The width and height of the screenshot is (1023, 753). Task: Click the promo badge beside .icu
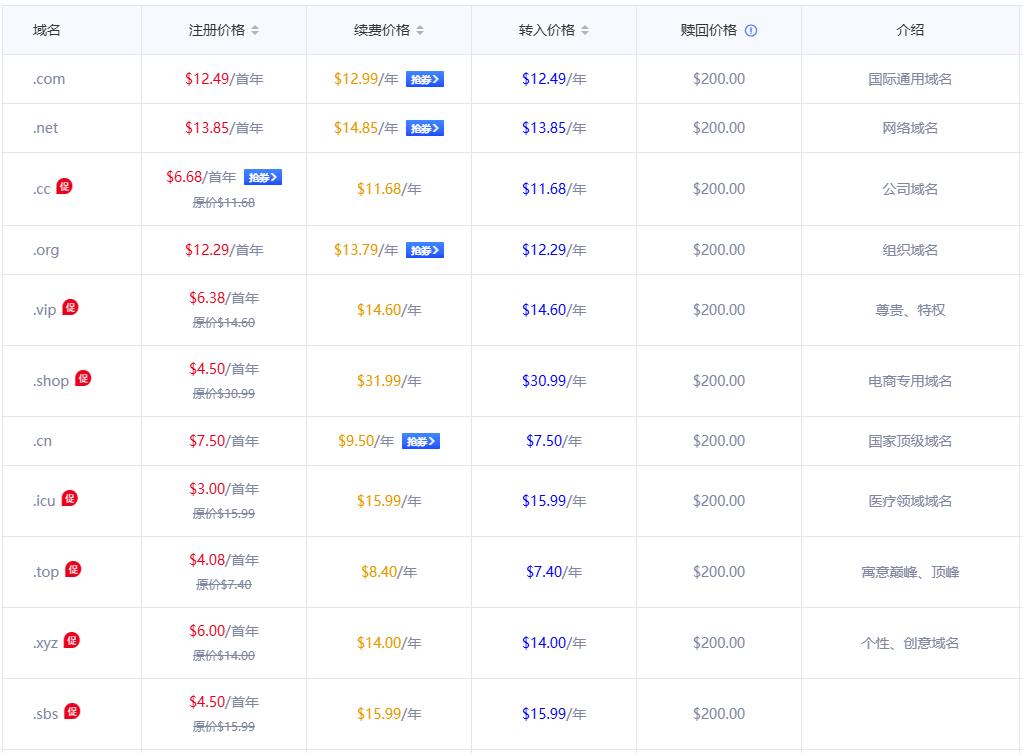69,498
